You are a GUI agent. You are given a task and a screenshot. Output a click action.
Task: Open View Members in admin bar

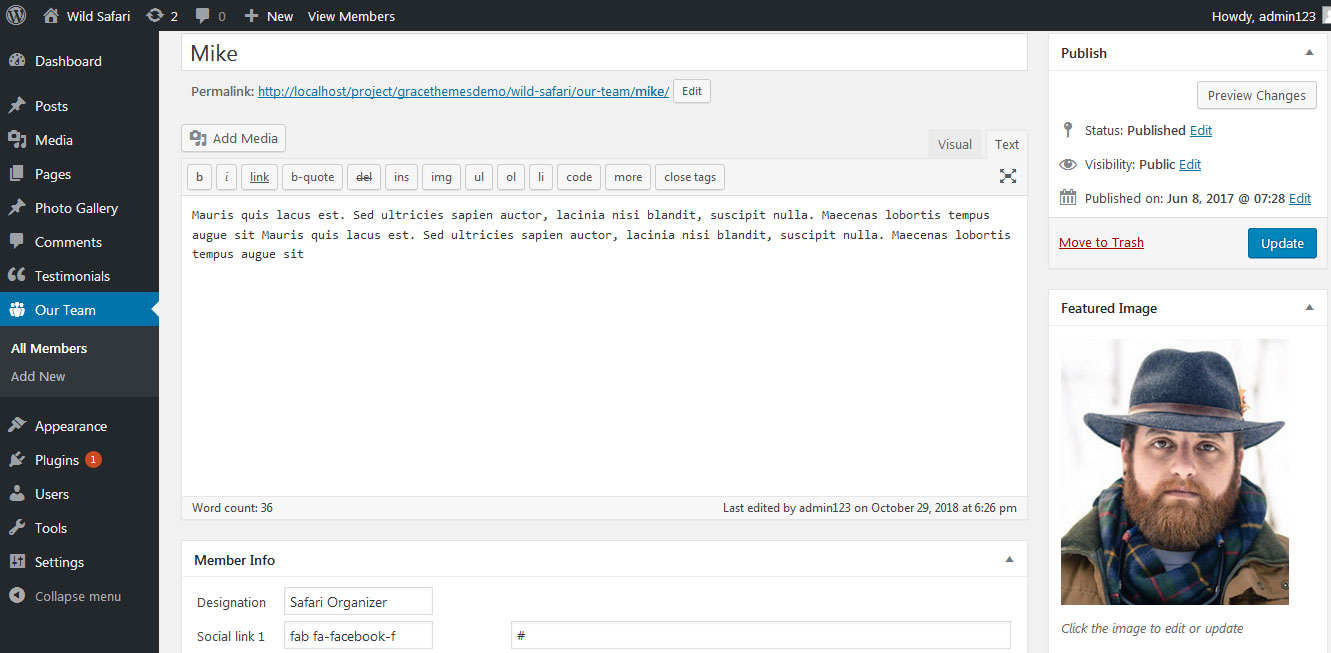(351, 16)
